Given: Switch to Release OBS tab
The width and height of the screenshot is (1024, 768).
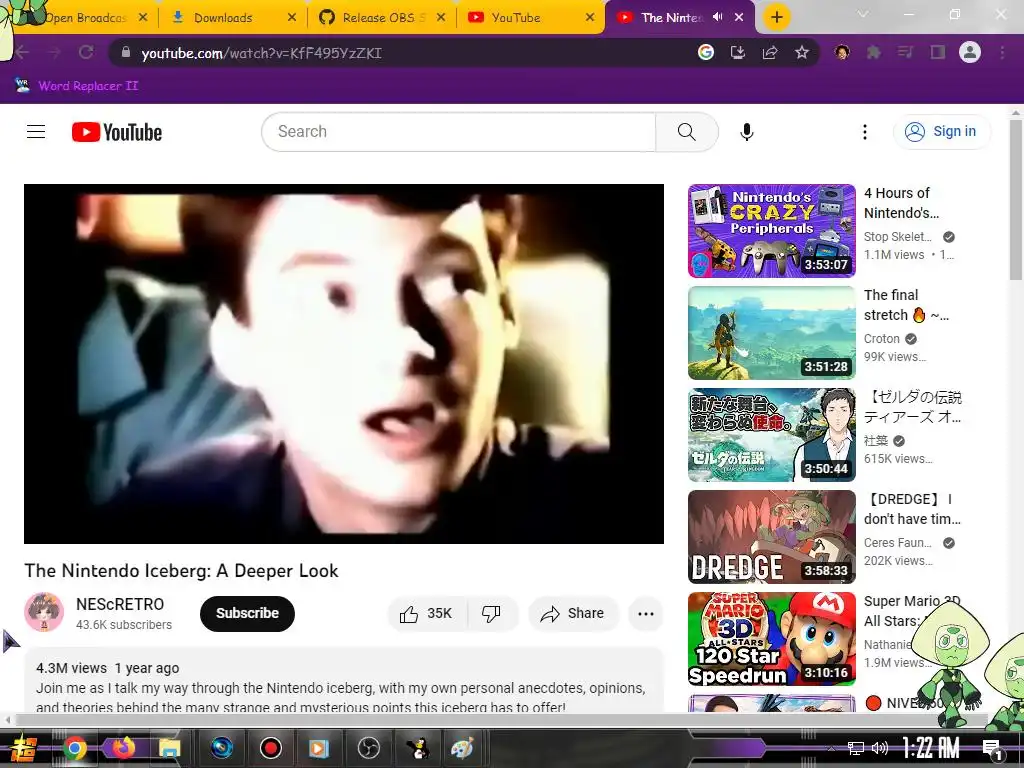Looking at the screenshot, I should [x=382, y=17].
